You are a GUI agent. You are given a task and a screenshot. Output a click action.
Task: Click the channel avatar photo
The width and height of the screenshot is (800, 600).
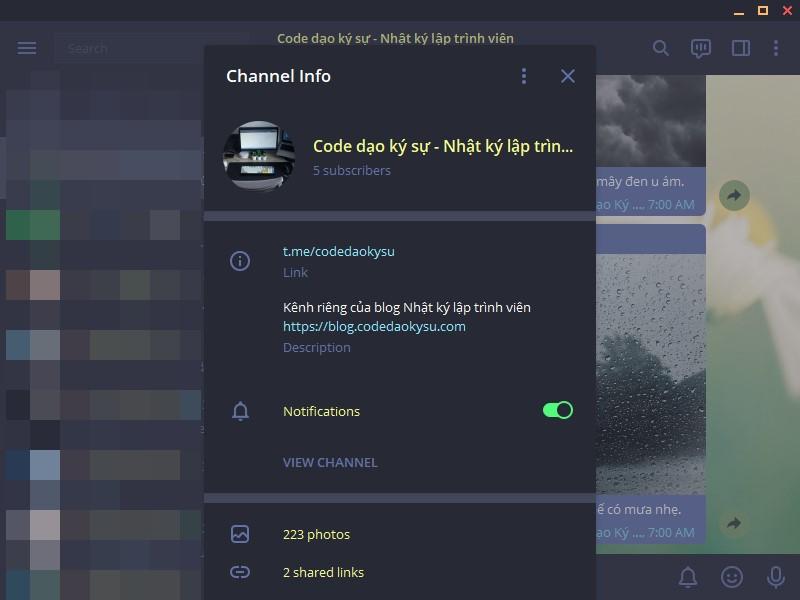point(259,156)
